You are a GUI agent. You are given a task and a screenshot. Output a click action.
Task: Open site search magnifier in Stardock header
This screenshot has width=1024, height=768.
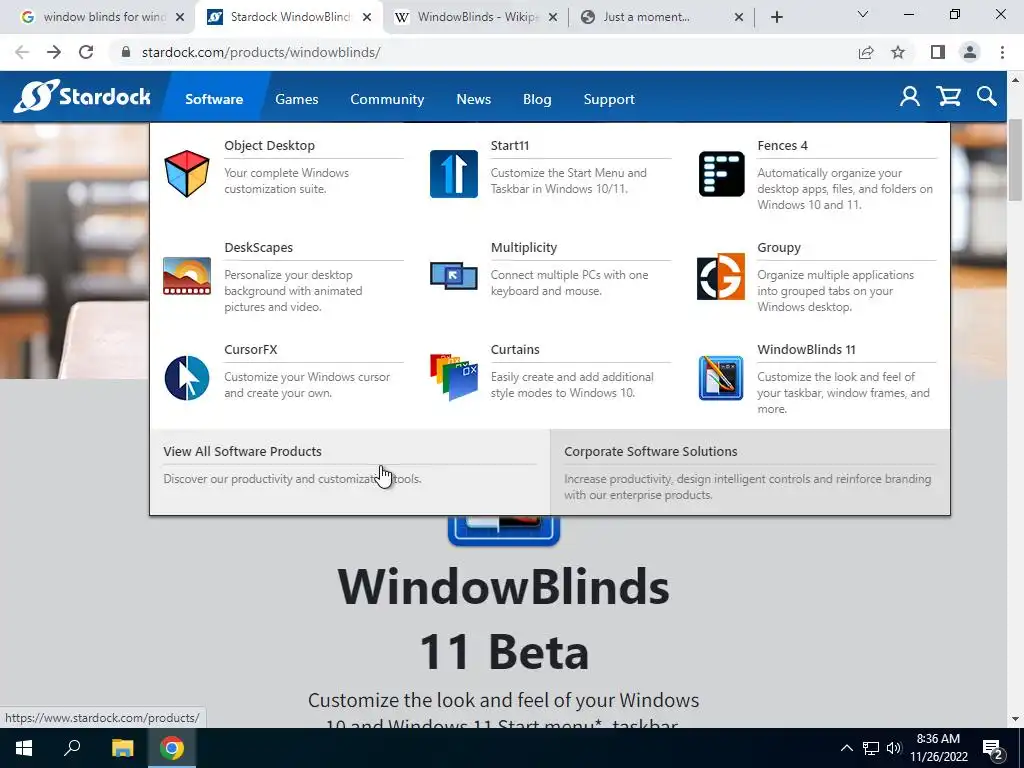pos(987,97)
